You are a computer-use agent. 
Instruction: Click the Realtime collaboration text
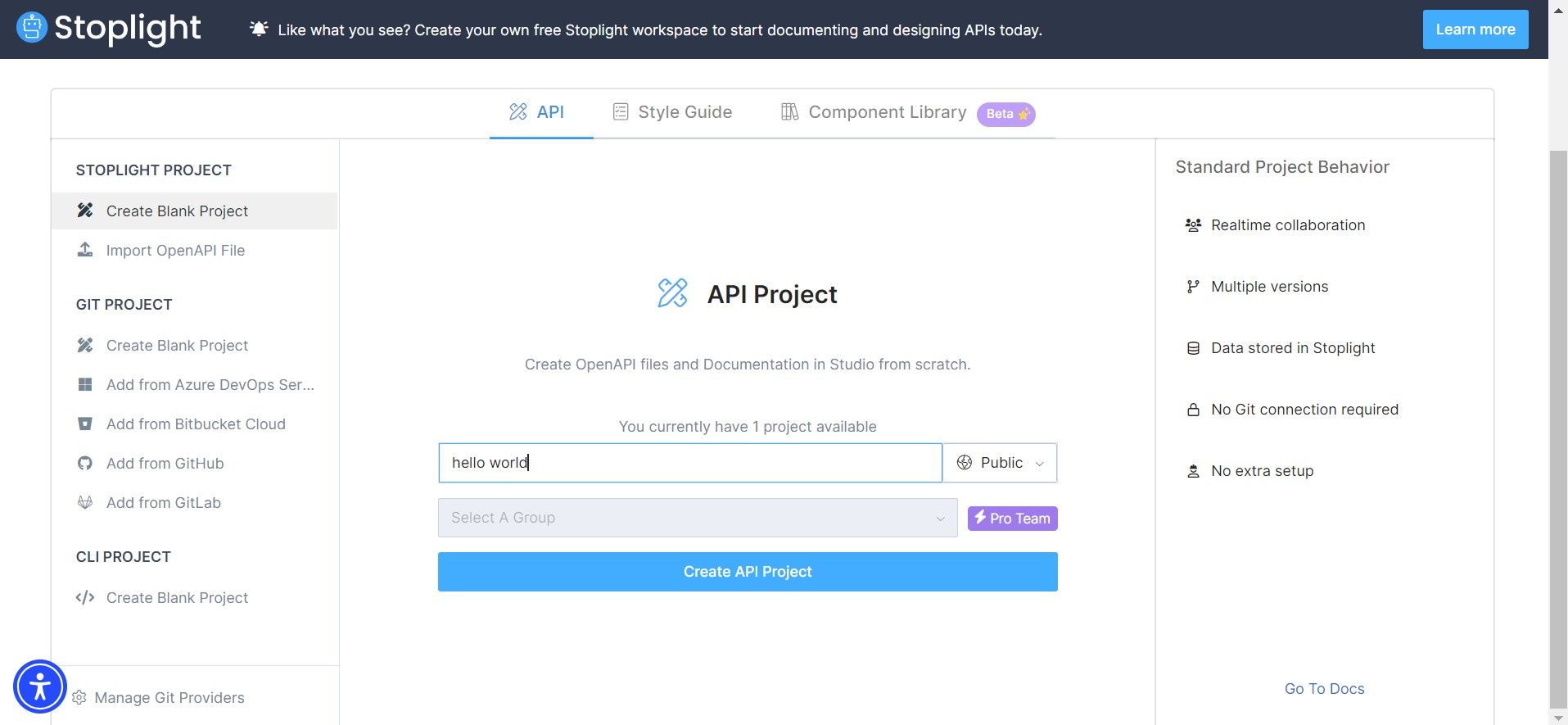coord(1288,225)
